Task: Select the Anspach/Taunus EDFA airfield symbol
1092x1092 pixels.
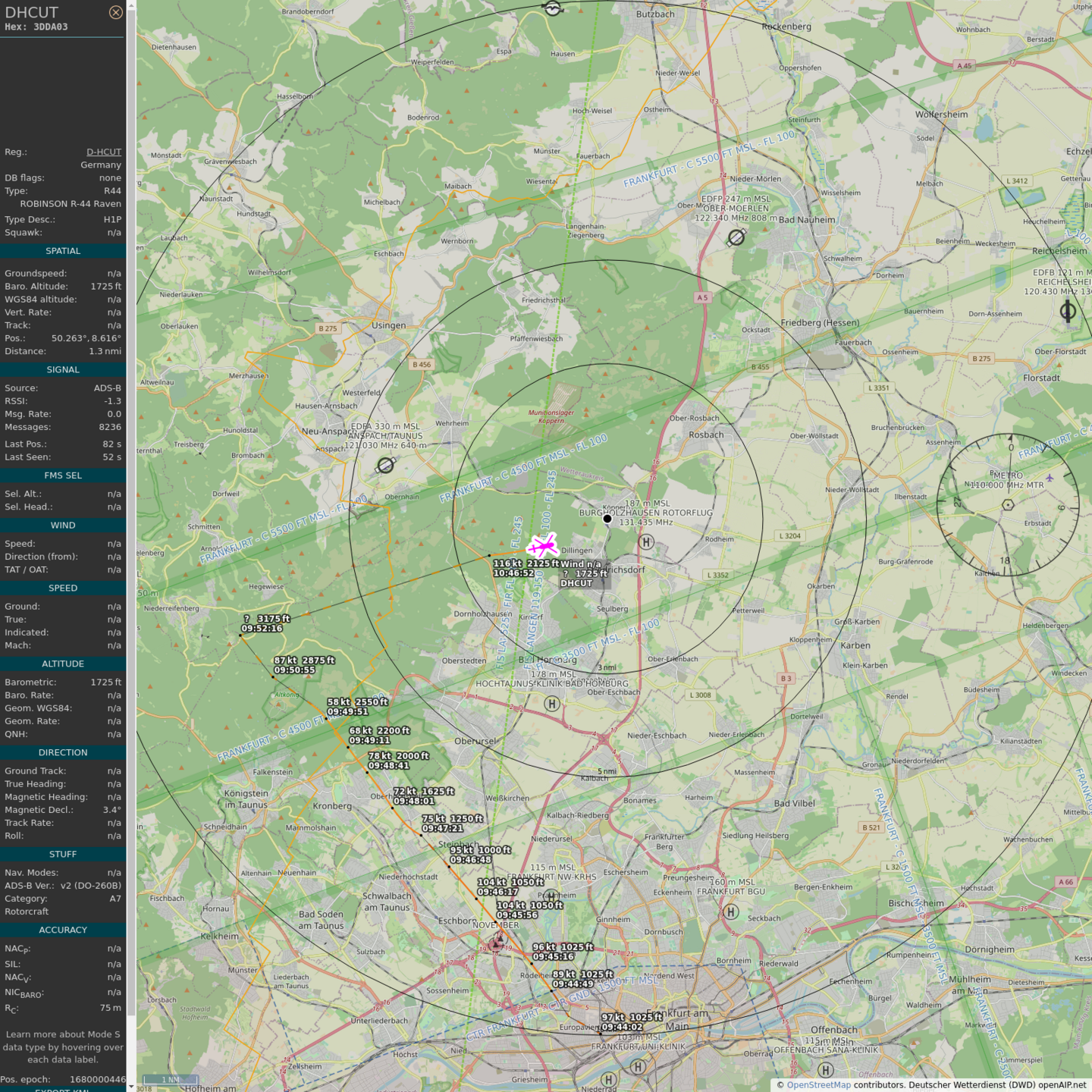Action: 386,465
